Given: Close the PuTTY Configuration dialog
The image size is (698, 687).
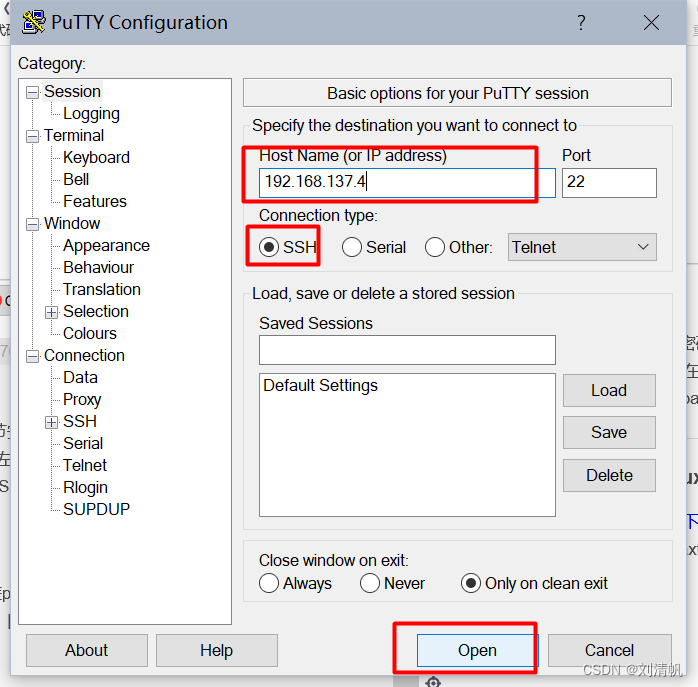Looking at the screenshot, I should pos(651,22).
